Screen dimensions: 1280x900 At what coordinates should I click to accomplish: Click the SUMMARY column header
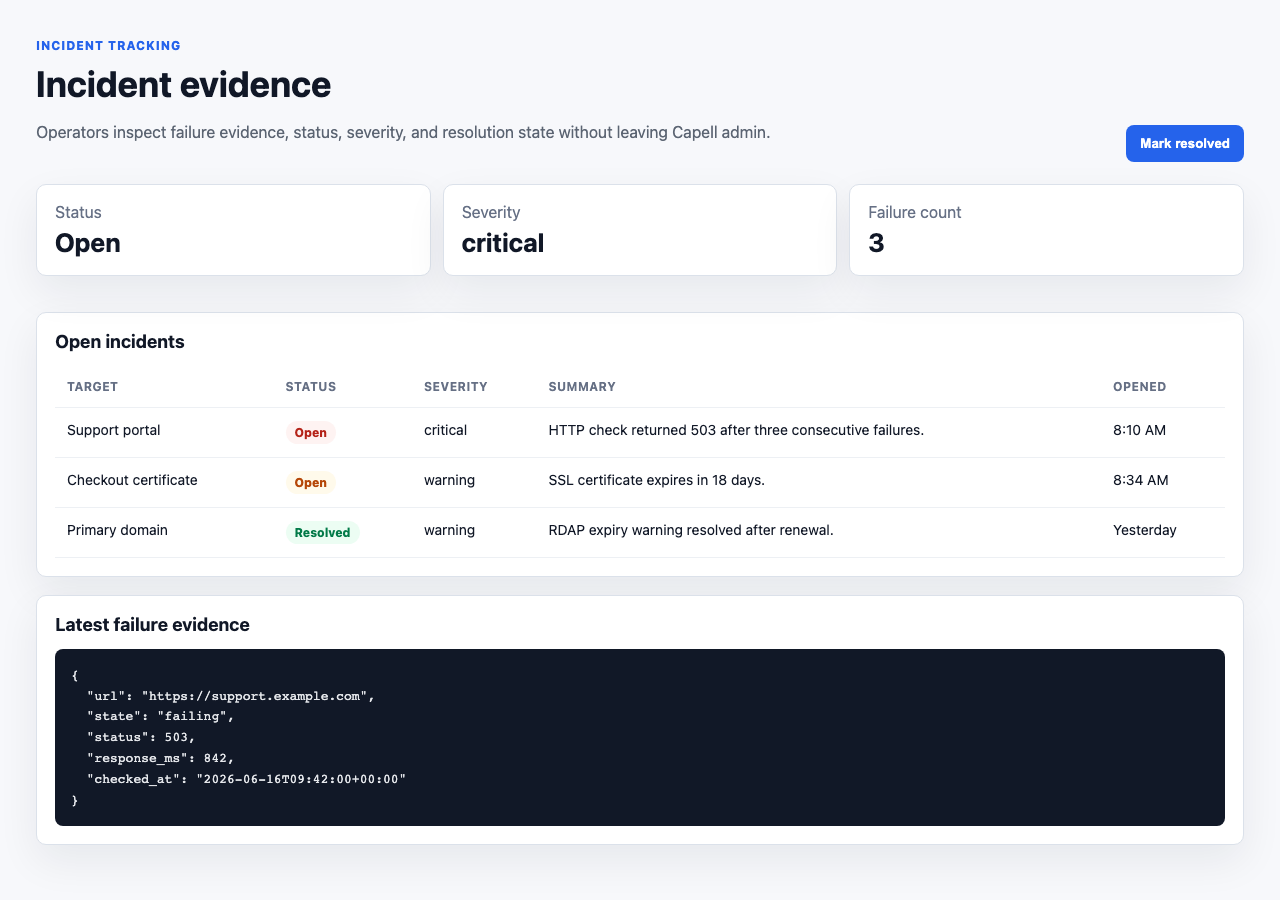[582, 387]
